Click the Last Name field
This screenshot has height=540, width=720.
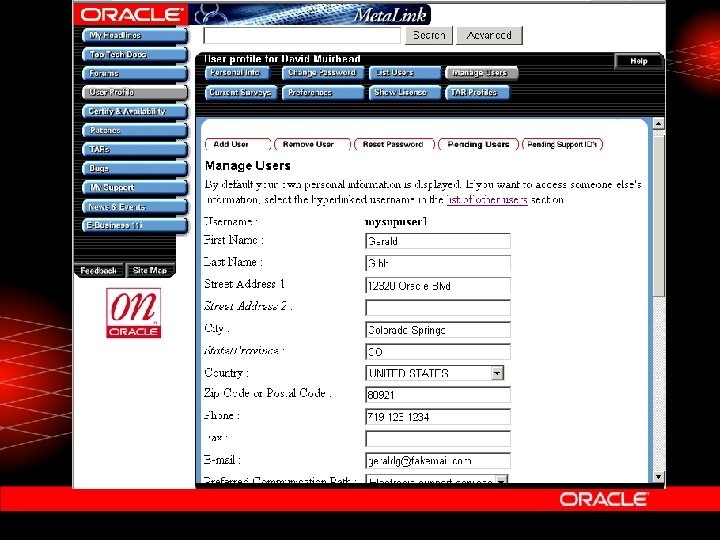coord(438,263)
